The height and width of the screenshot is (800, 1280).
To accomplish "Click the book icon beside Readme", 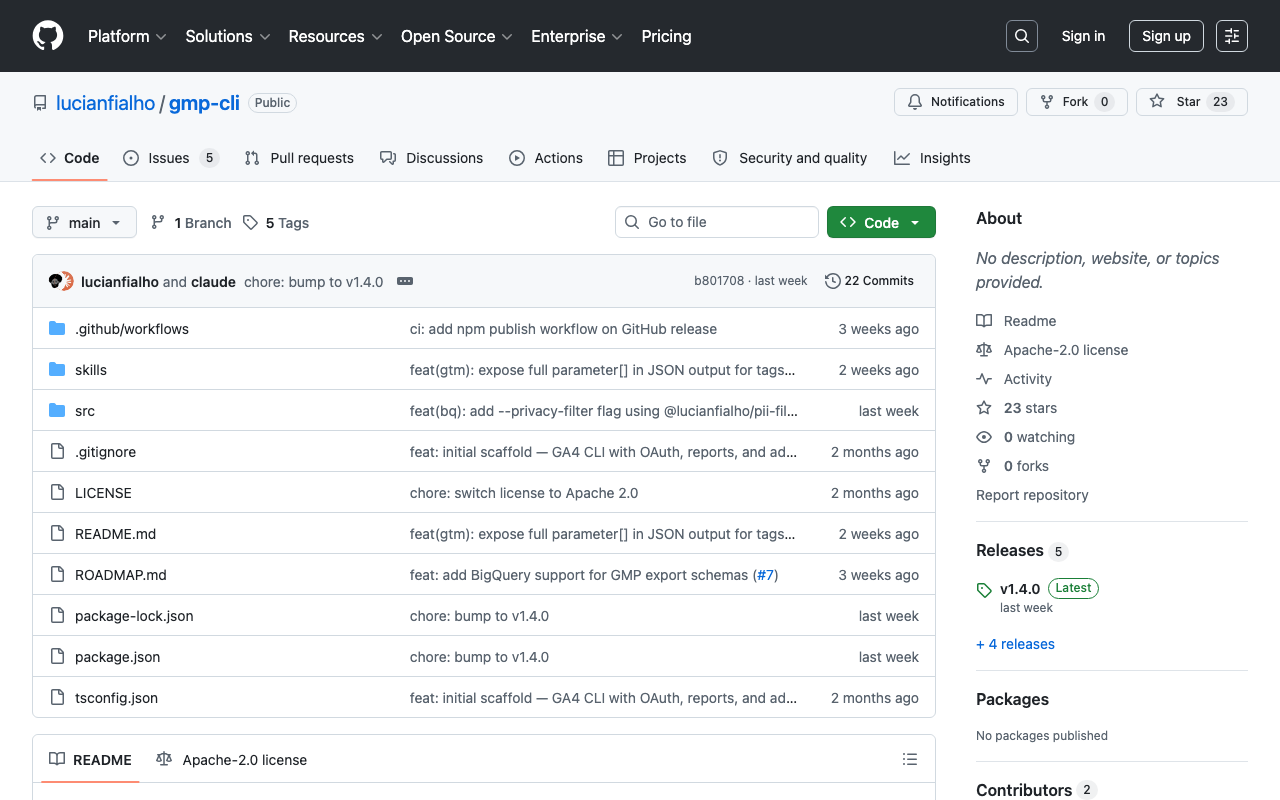I will pos(984,321).
